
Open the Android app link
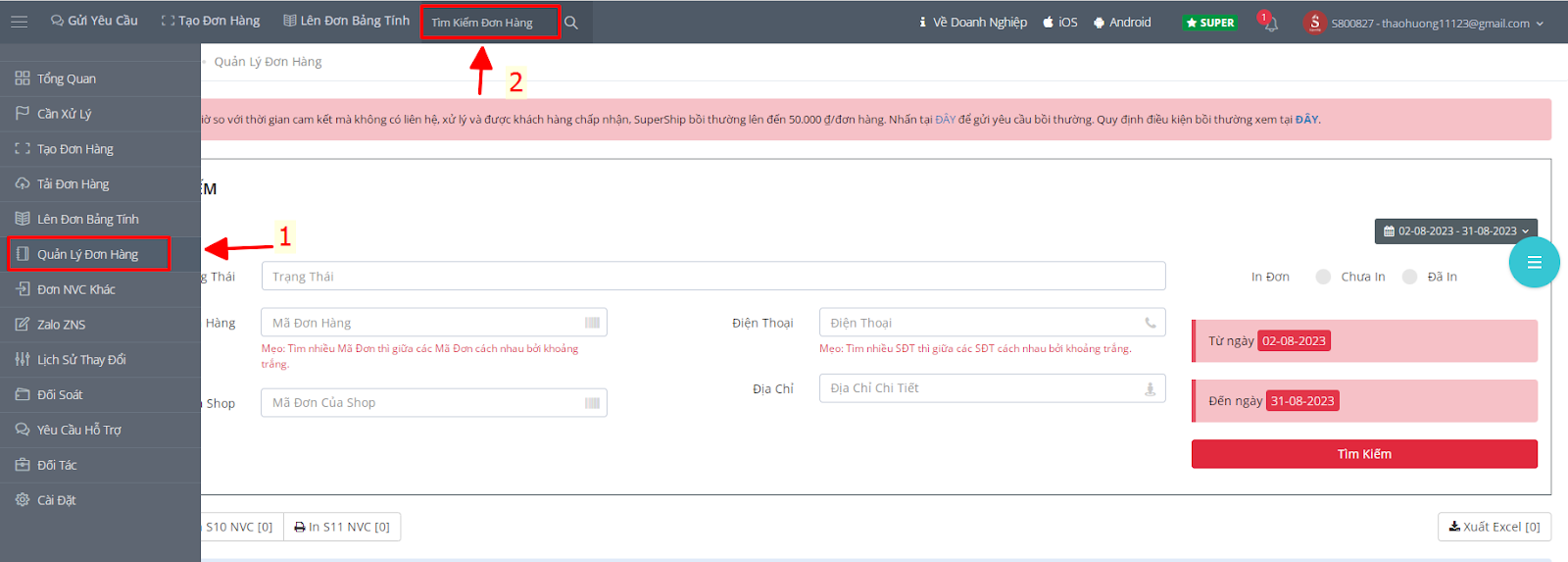point(1122,22)
